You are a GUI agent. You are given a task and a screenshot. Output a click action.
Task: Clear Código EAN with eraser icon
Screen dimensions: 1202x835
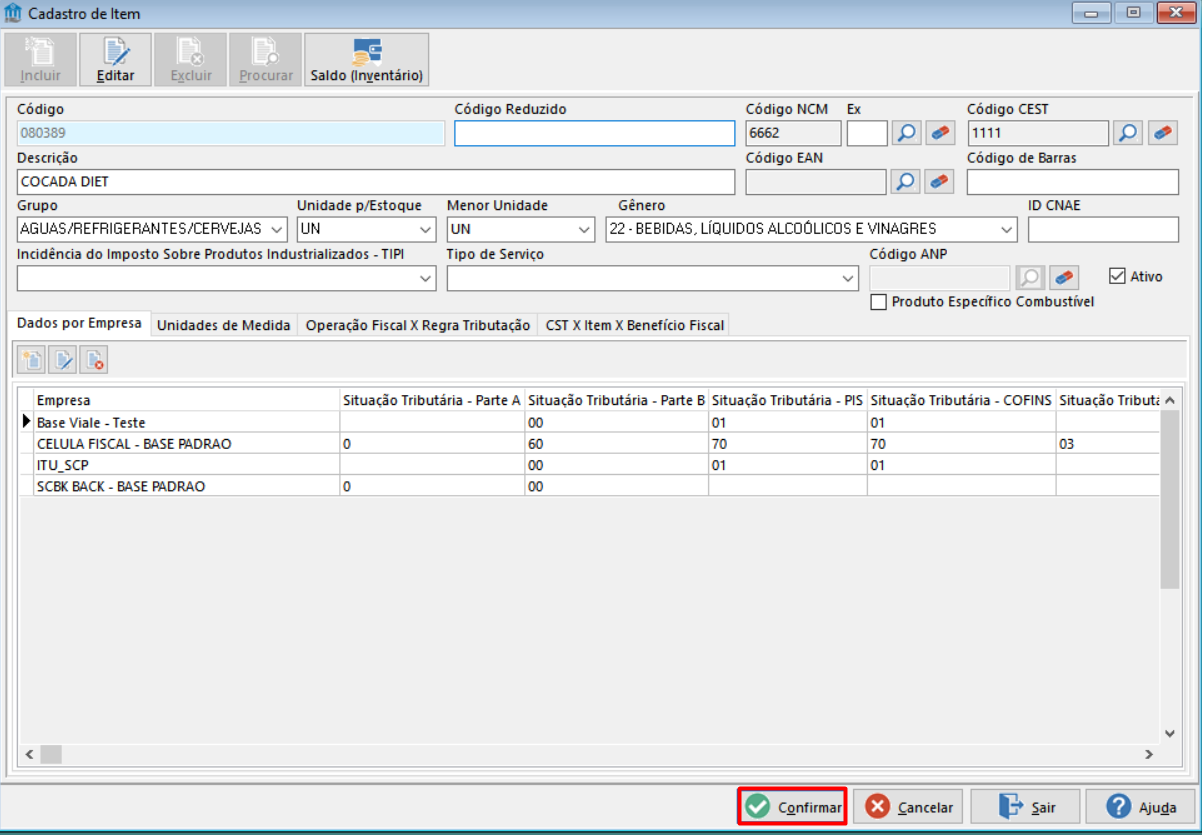click(x=940, y=181)
